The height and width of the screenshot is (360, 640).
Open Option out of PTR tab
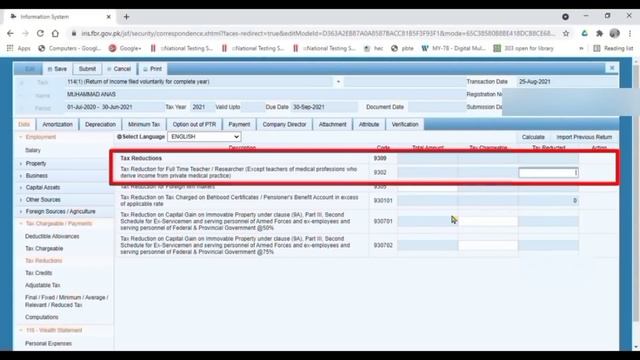[x=194, y=124]
